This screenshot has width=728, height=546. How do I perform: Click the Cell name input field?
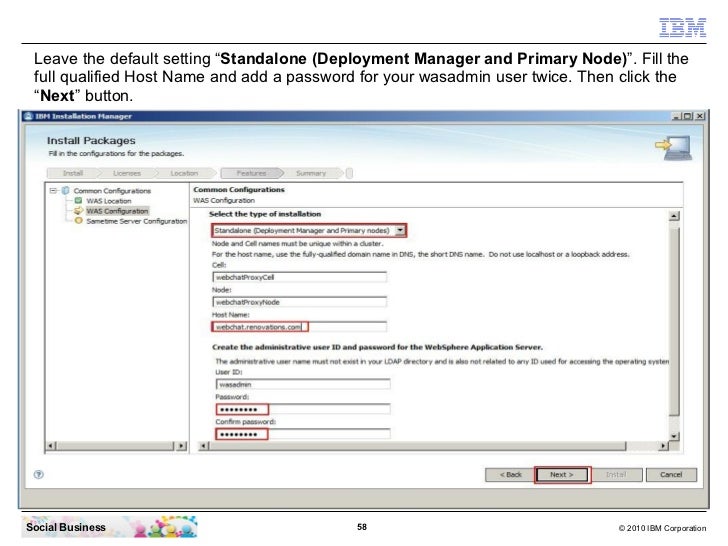(299, 277)
